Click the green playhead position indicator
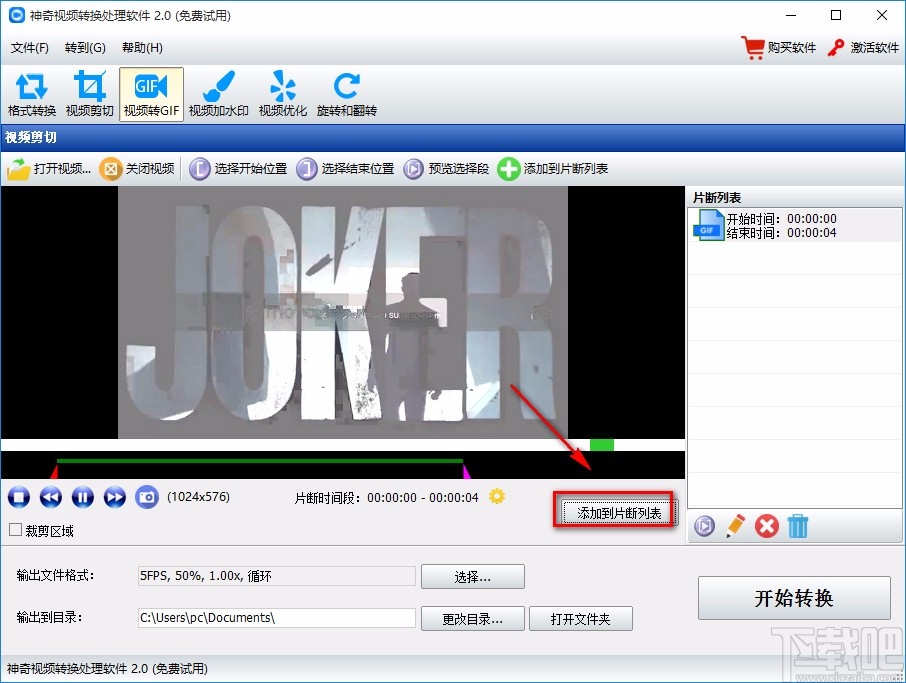The width and height of the screenshot is (906, 683). click(601, 445)
